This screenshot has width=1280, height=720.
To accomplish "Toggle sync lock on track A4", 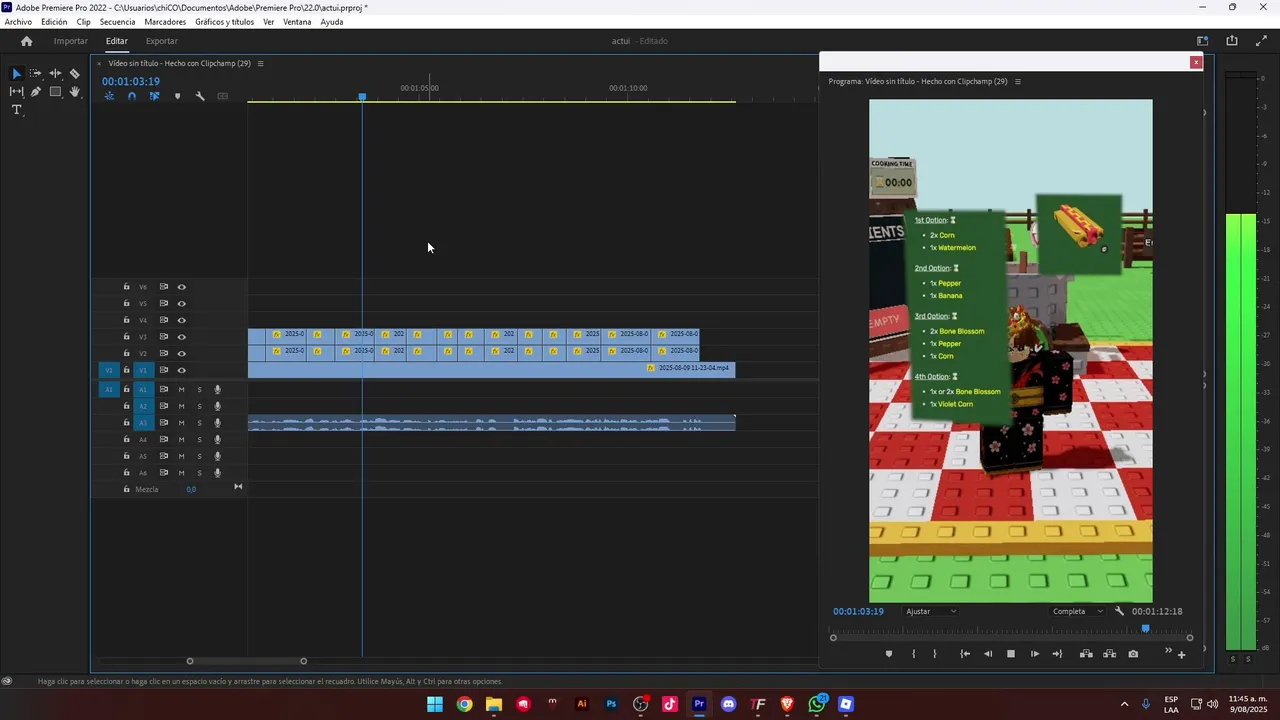I will coord(163,439).
